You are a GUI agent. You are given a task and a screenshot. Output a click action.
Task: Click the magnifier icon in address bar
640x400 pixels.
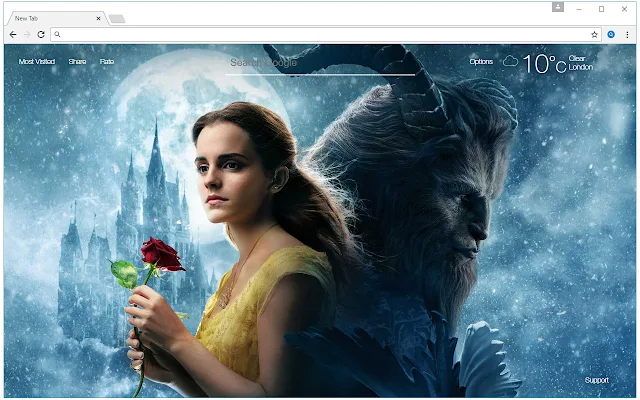tap(57, 35)
